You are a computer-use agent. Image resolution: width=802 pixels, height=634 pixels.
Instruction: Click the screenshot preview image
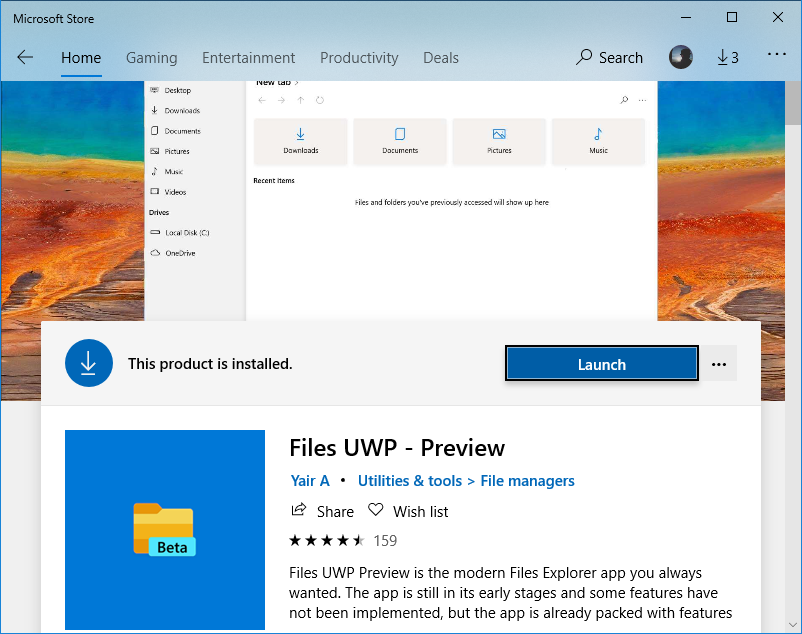[x=400, y=200]
